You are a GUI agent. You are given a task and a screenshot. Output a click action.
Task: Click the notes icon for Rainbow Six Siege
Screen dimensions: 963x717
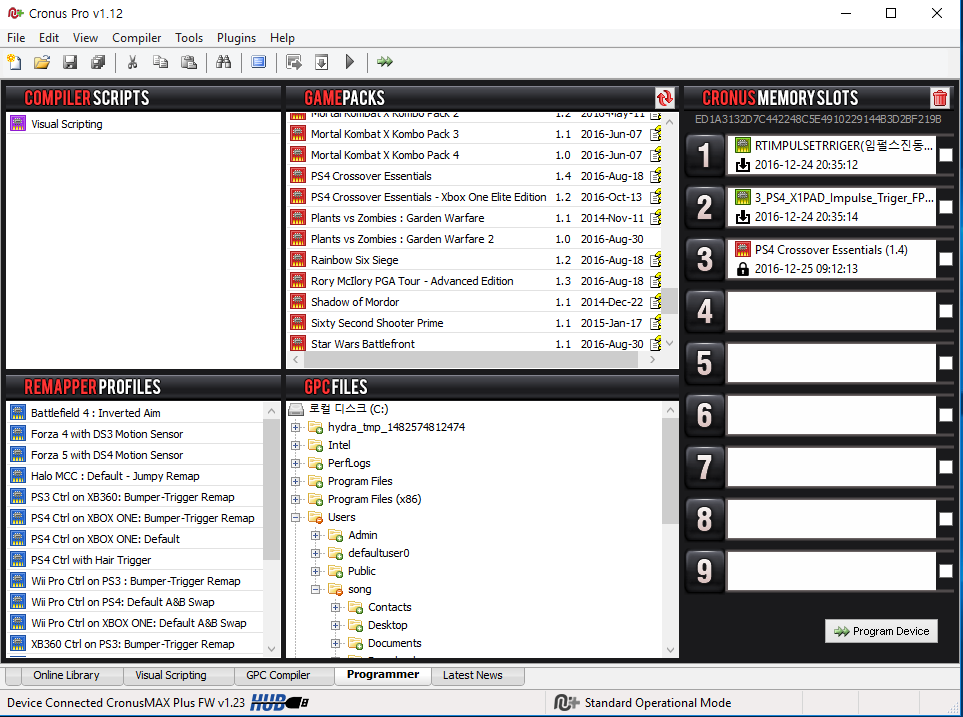coord(655,260)
